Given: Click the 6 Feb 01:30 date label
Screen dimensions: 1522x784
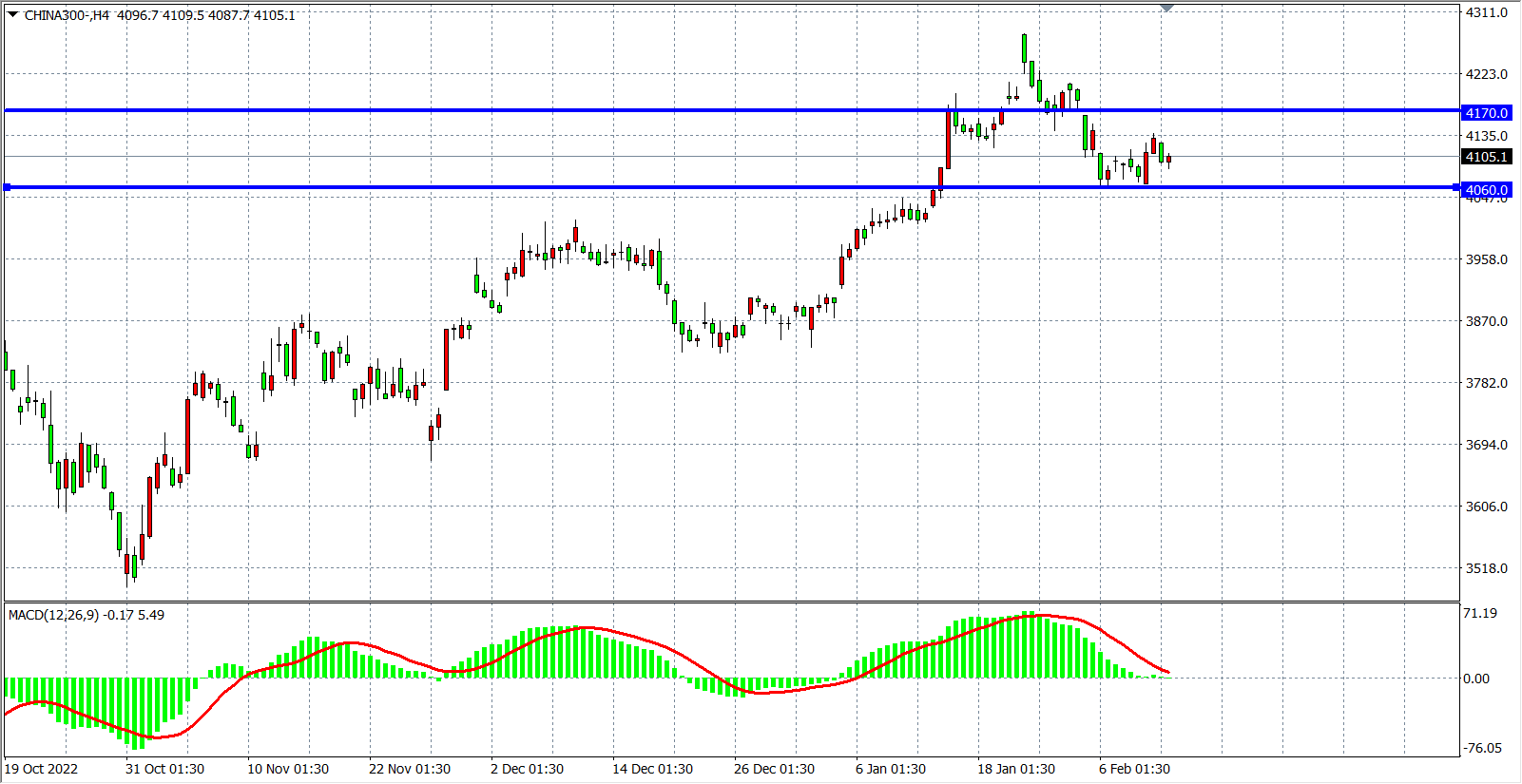Looking at the screenshot, I should pos(1134,769).
